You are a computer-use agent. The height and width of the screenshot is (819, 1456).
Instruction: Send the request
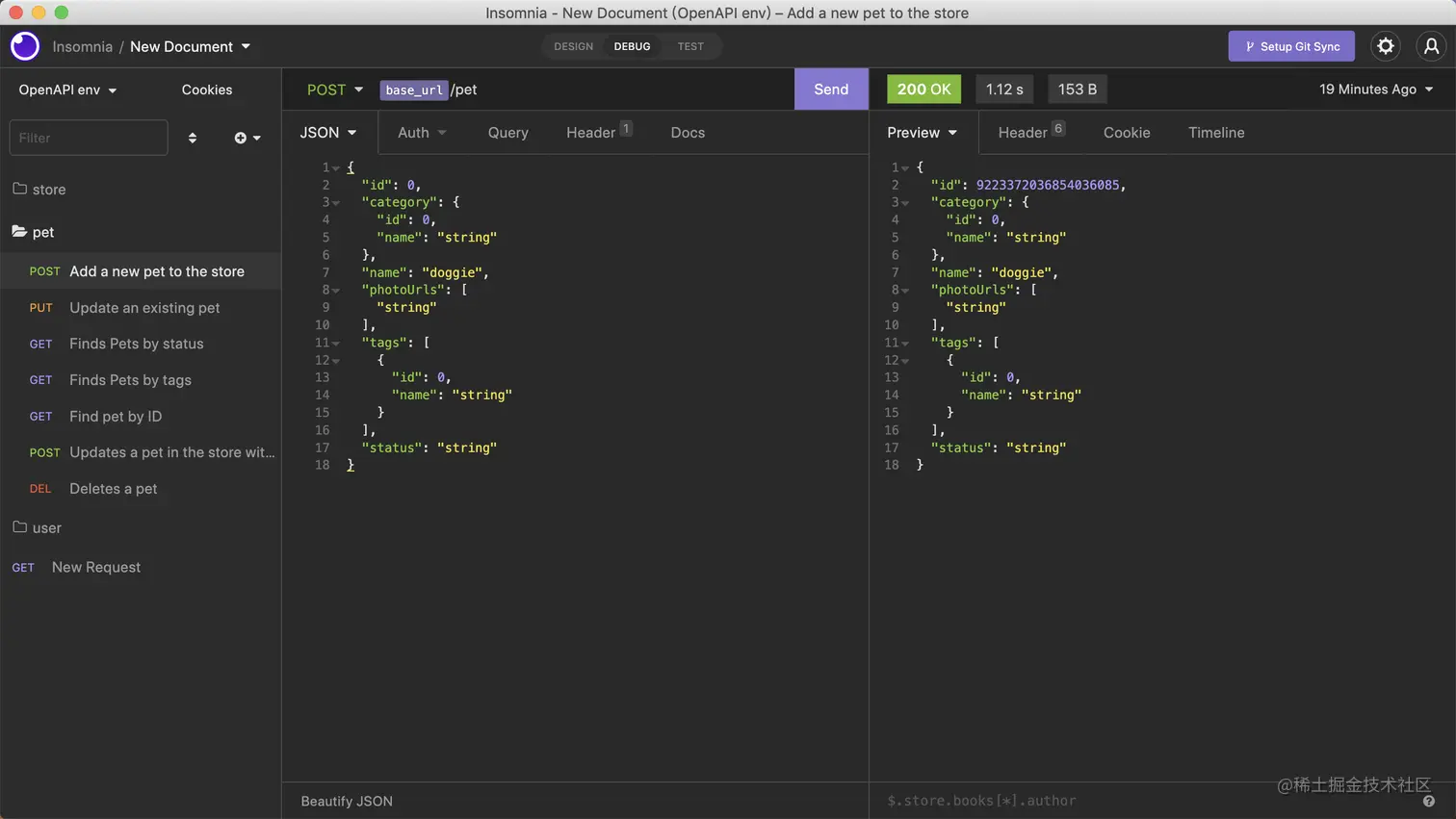click(831, 90)
